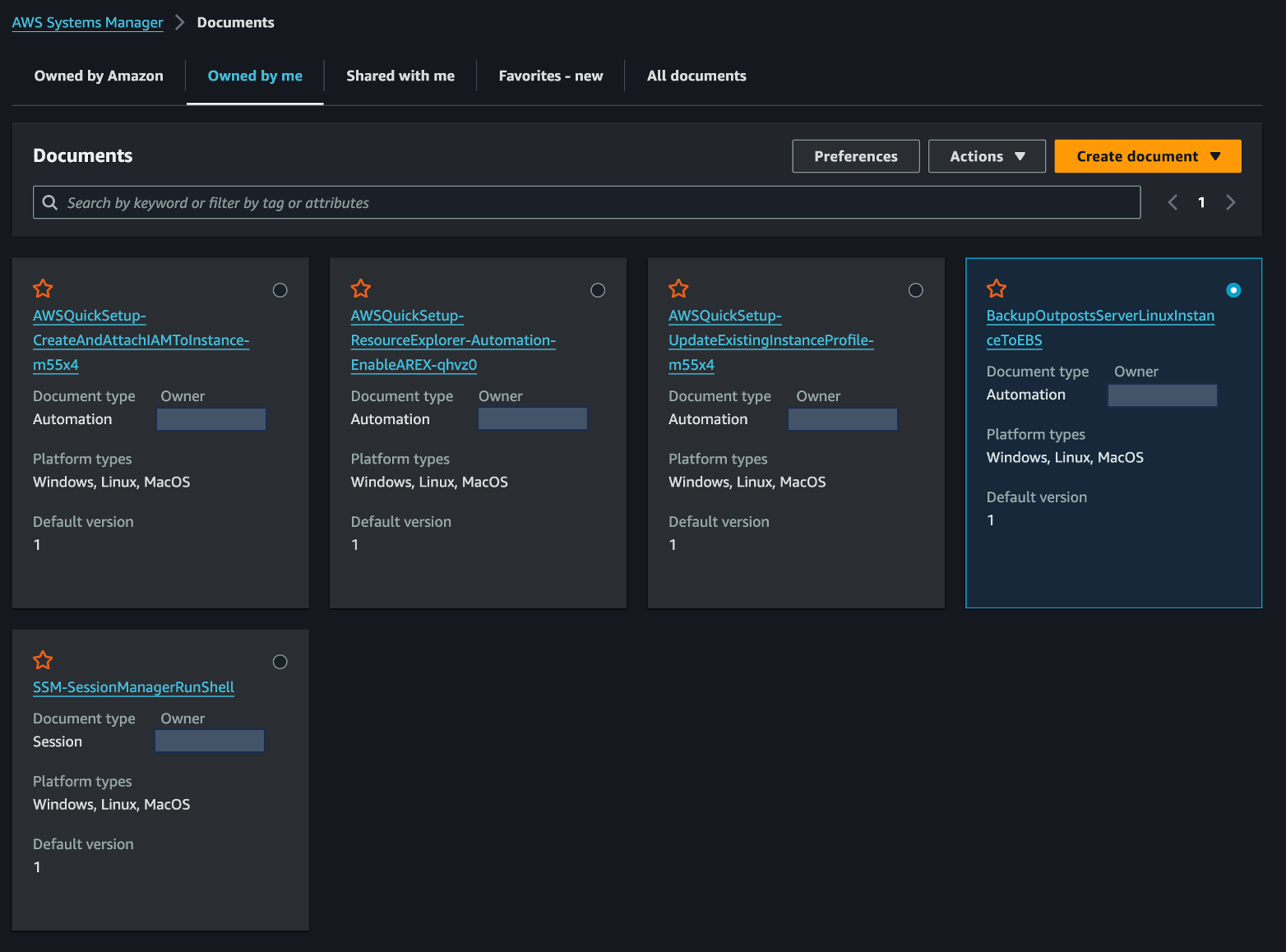Open the AWSQuickSetup-ResourceExplorer-Automation-EnableAREX-qhvz0 link
The height and width of the screenshot is (952, 1286).
pos(454,340)
